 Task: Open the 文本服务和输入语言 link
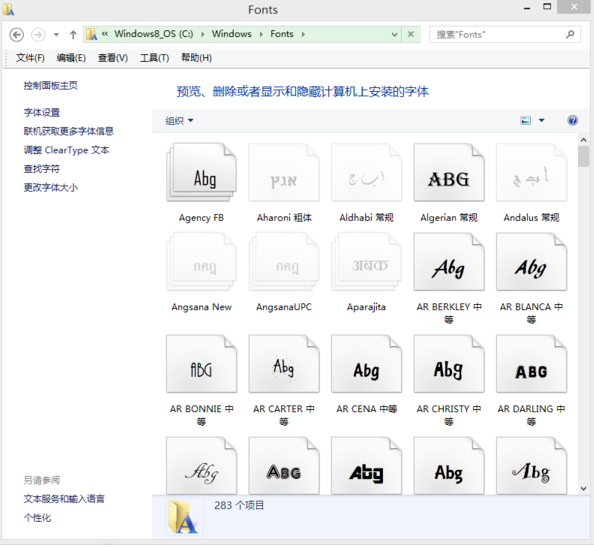click(x=64, y=499)
